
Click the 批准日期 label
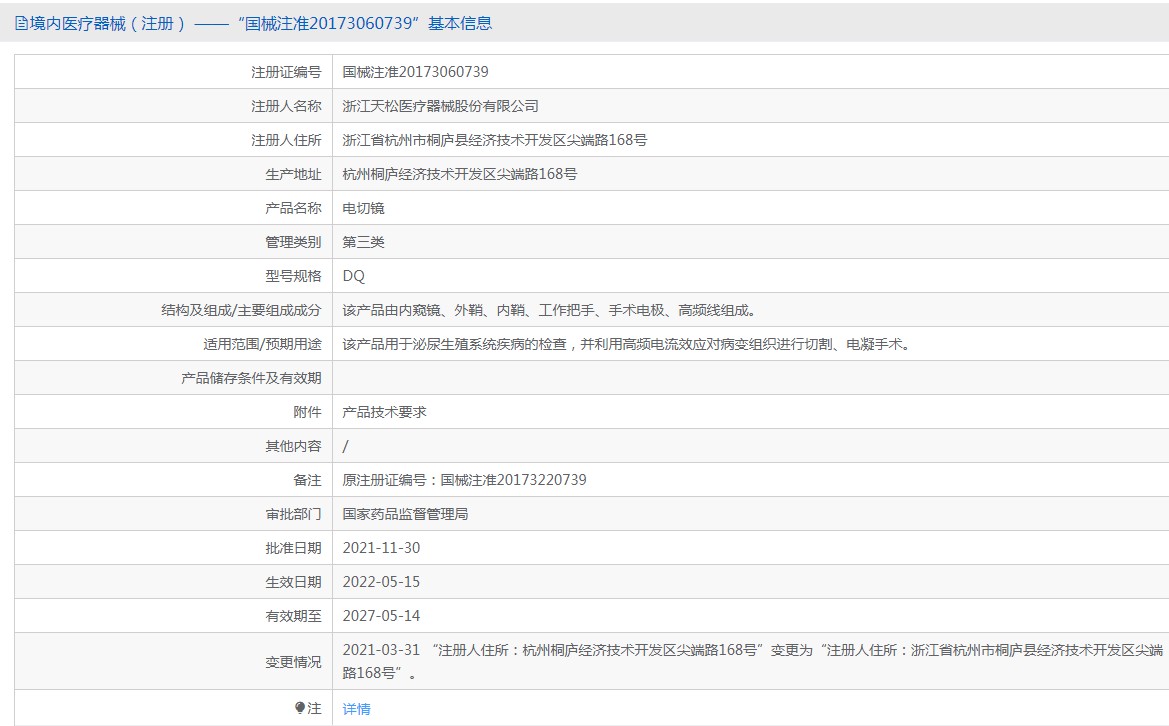[x=293, y=549]
